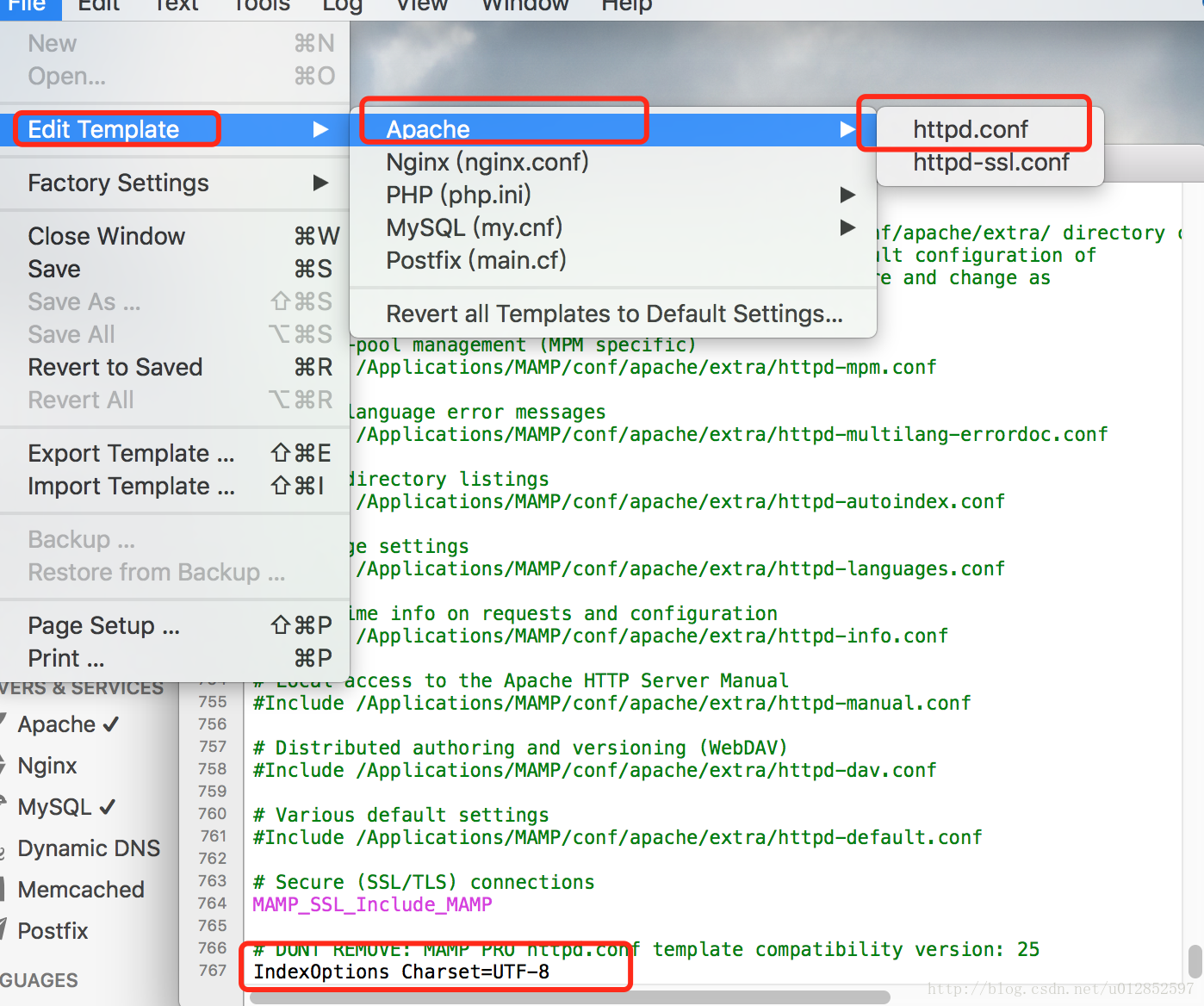Click the httpd-multilang-errordoc.conf line
Viewport: 1204px width, 1006px height.
tap(732, 434)
